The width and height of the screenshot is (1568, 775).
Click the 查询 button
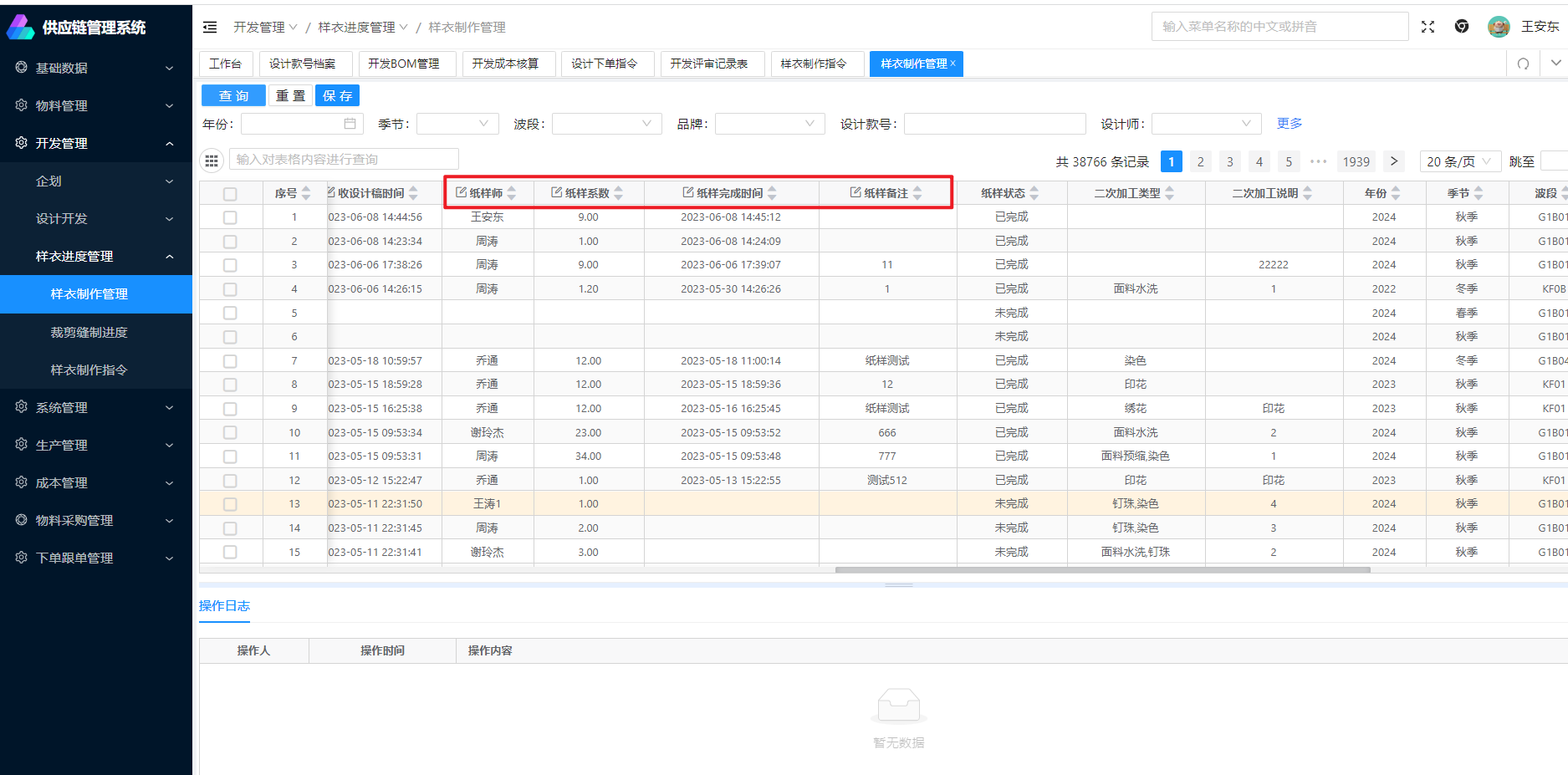tap(233, 96)
